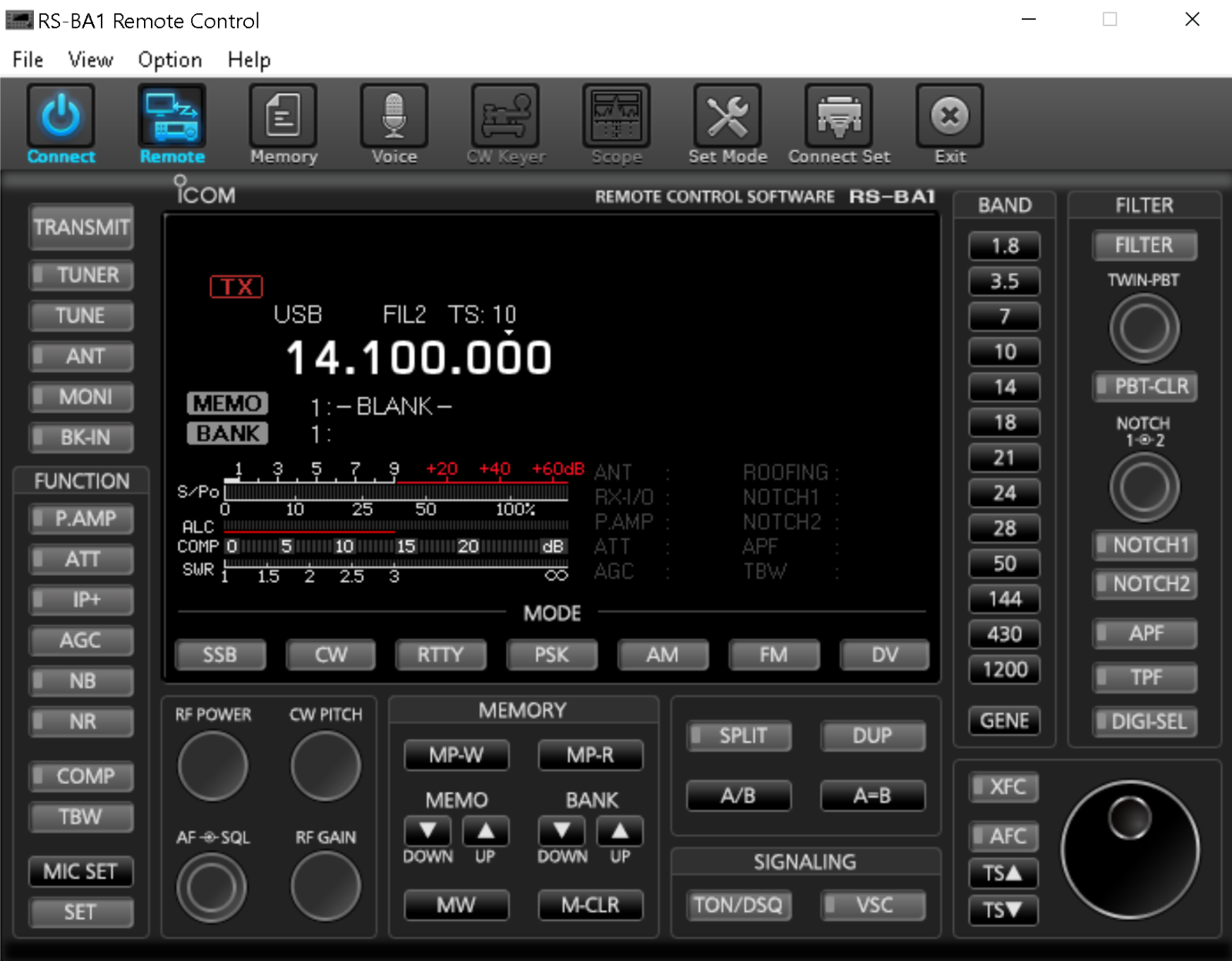The width and height of the screenshot is (1232, 961).
Task: Select the 14 band button
Action: point(1004,387)
